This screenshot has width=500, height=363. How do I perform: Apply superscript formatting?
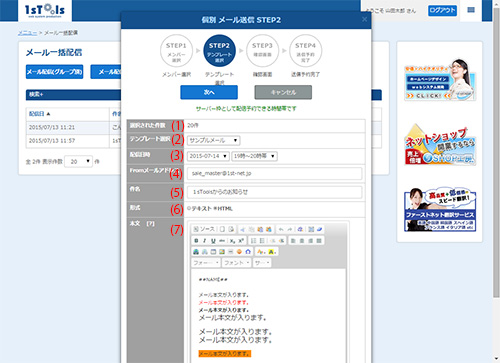tap(241, 241)
